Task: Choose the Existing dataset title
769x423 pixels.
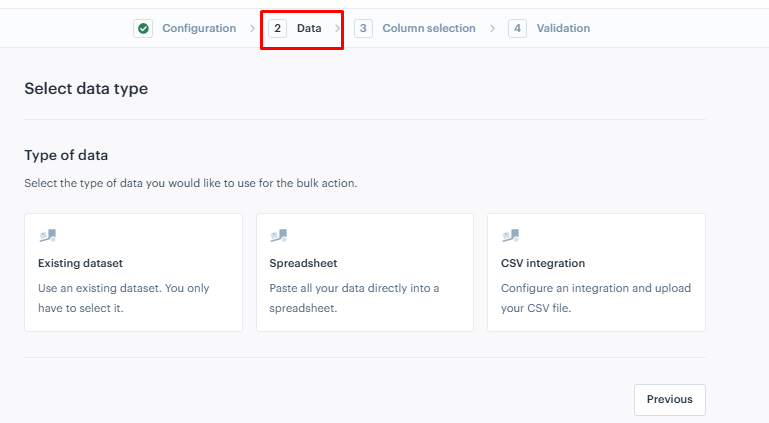Action: (80, 263)
